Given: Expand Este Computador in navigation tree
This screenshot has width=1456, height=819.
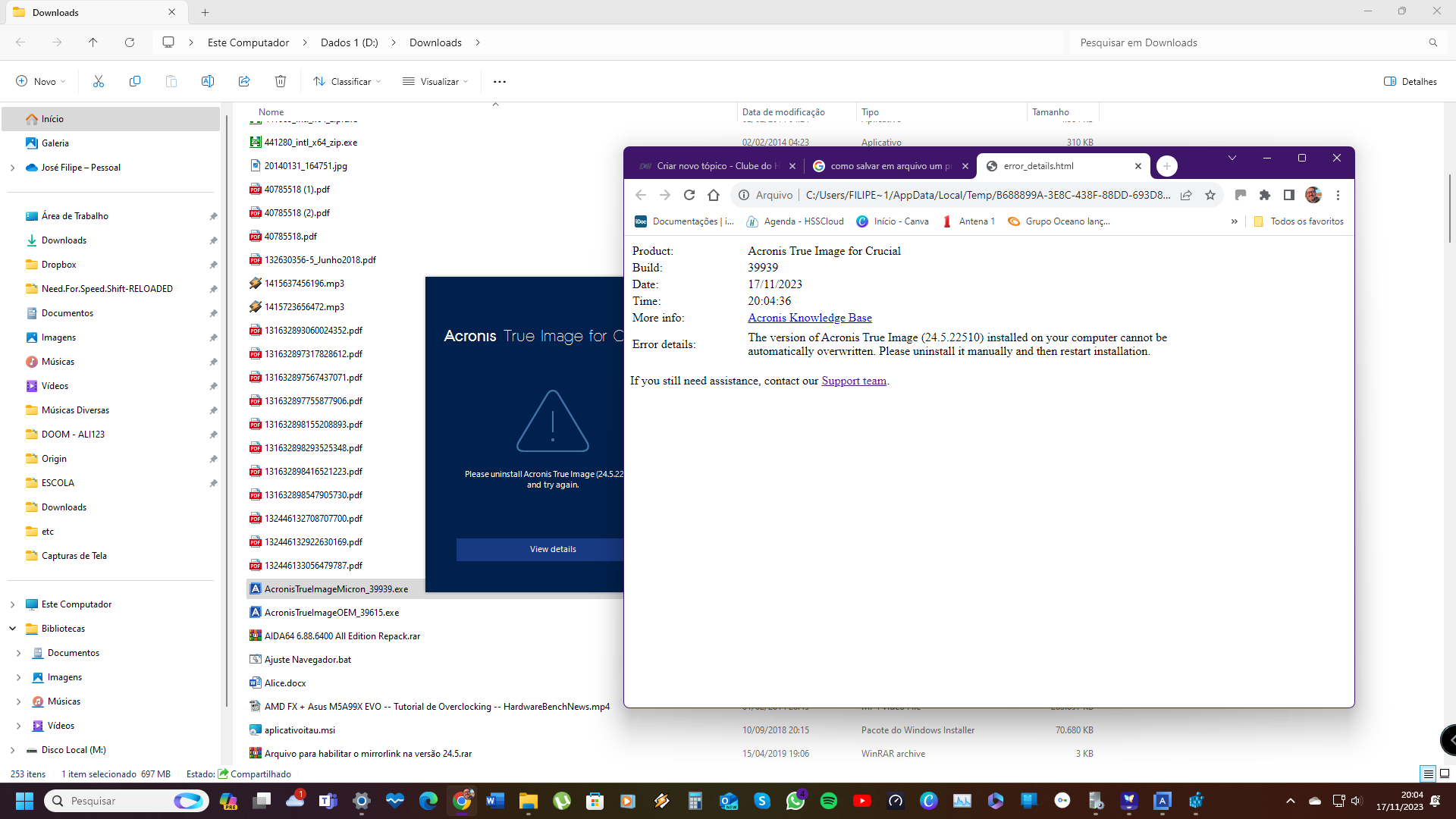Looking at the screenshot, I should tap(12, 604).
